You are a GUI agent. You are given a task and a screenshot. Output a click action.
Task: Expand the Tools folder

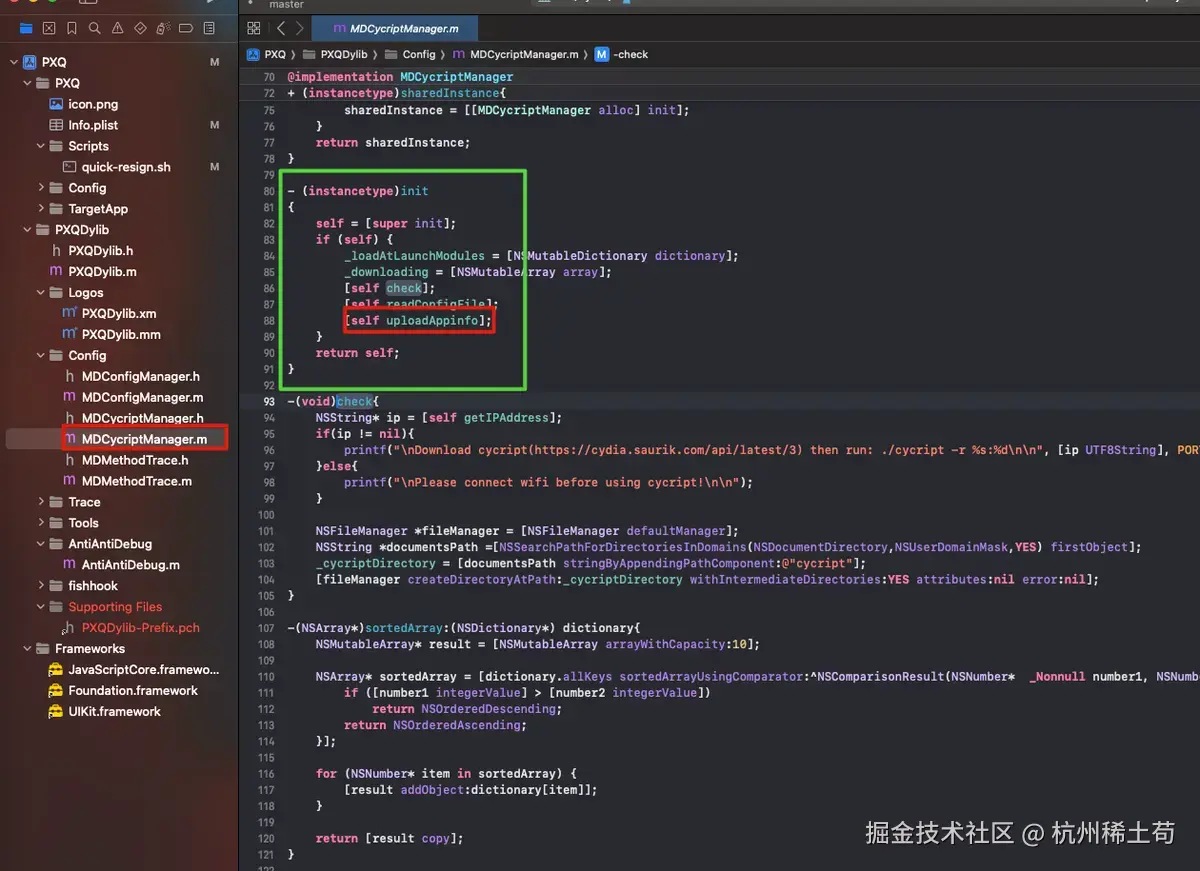41,523
